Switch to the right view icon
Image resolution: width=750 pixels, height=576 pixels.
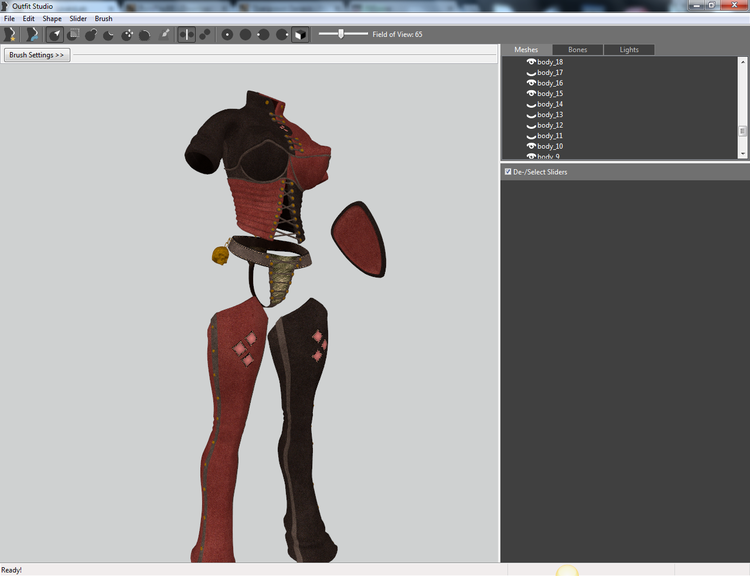[282, 34]
